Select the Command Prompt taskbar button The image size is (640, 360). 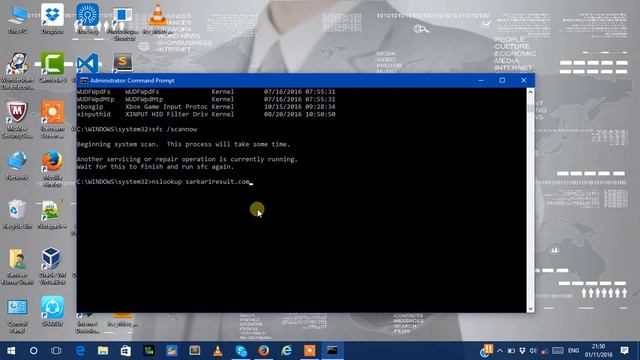(x=332, y=351)
